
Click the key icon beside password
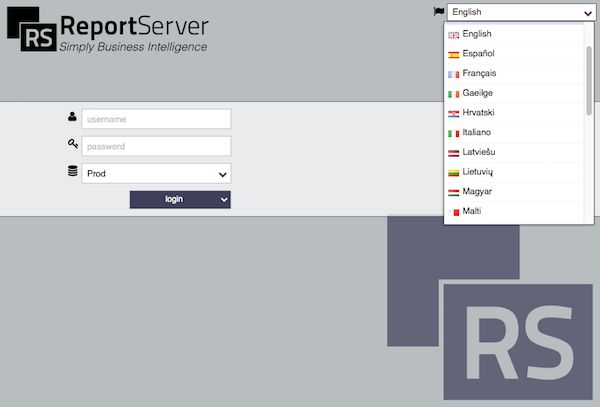coord(73,144)
